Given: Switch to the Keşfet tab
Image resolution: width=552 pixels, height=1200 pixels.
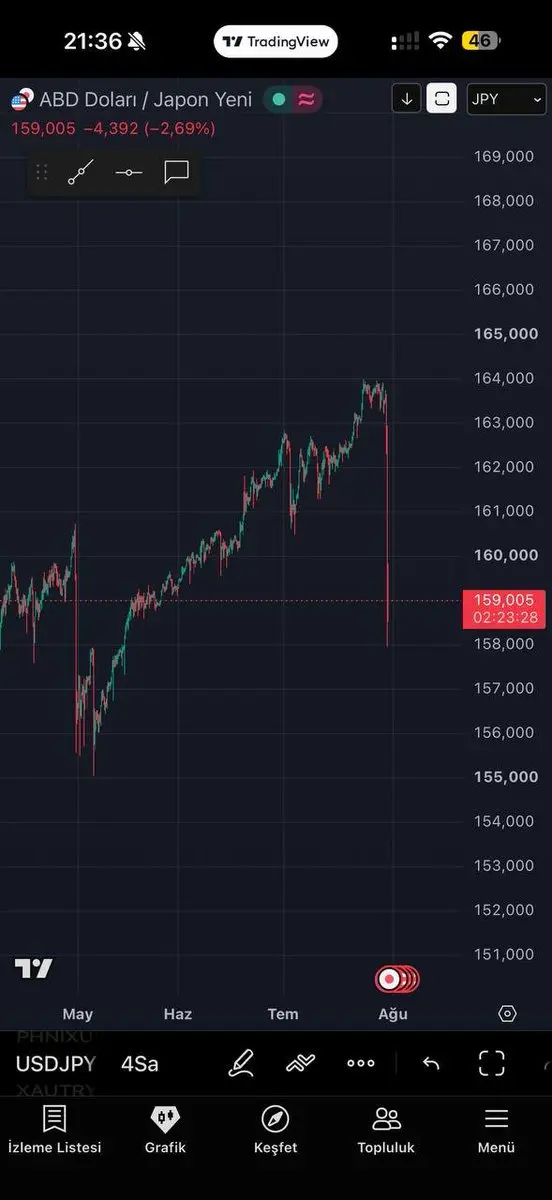Looking at the screenshot, I should (x=275, y=1131).
